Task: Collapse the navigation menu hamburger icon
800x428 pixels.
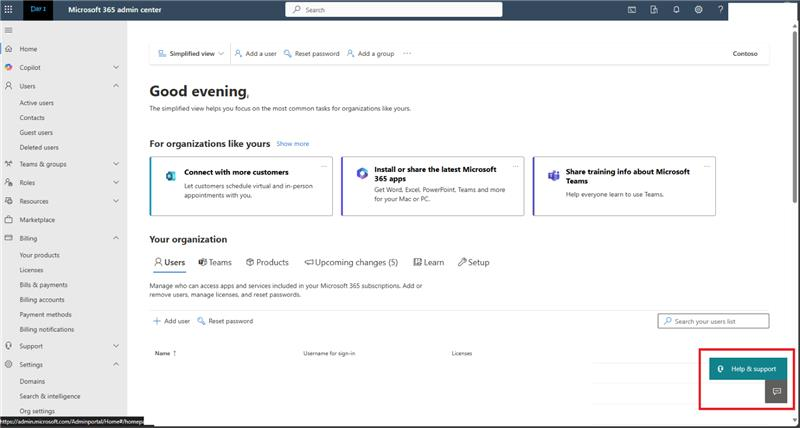Action: 9,30
